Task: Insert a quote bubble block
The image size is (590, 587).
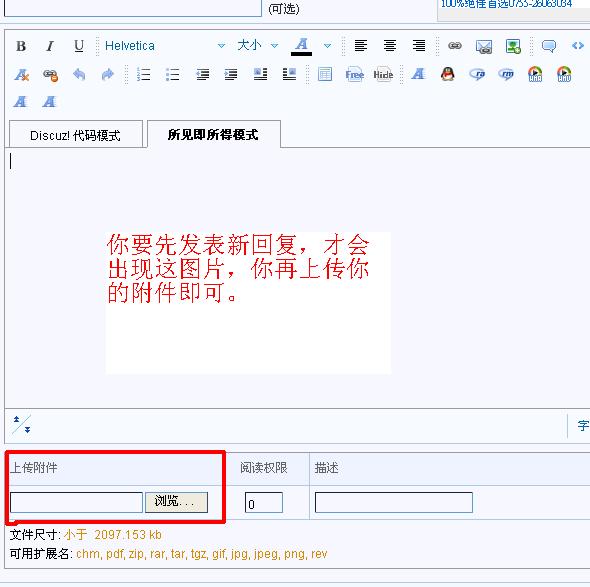Action: tap(549, 46)
